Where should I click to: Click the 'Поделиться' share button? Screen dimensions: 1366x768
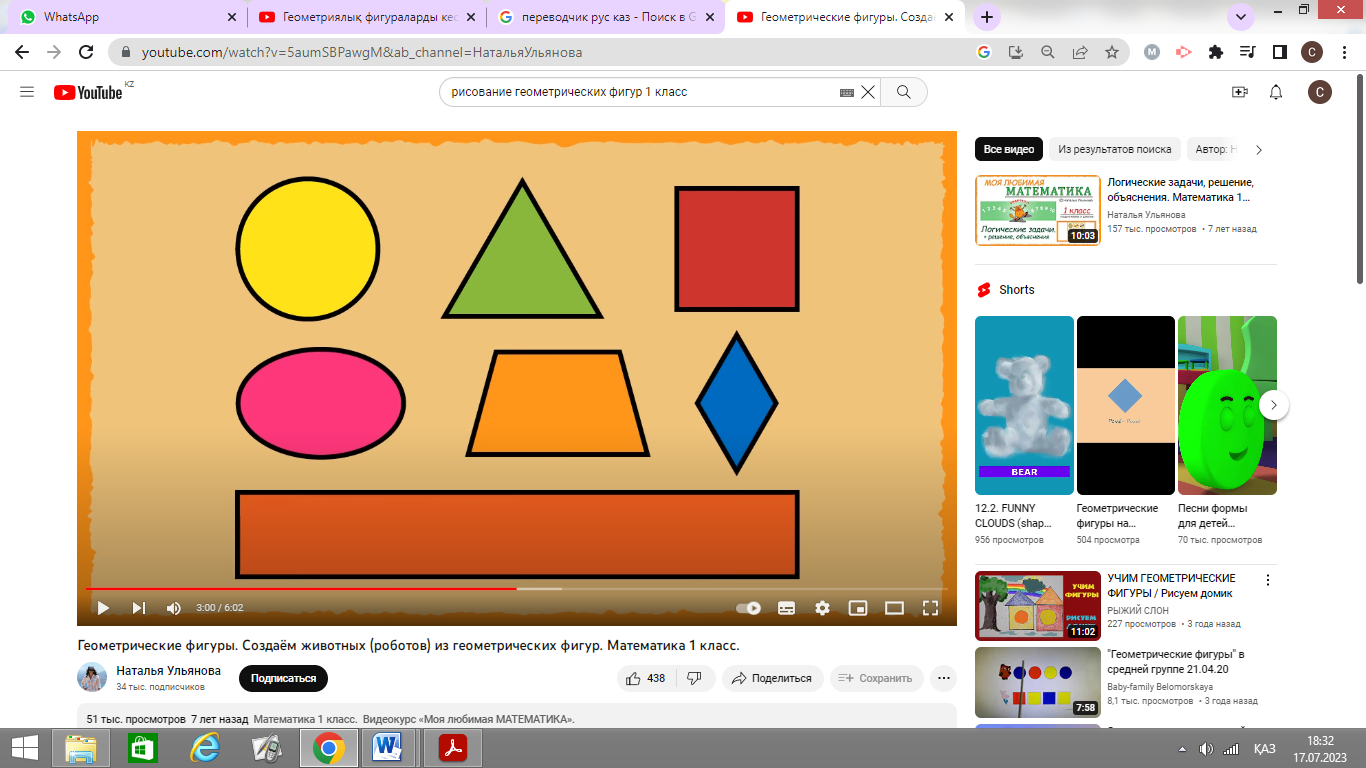click(773, 678)
